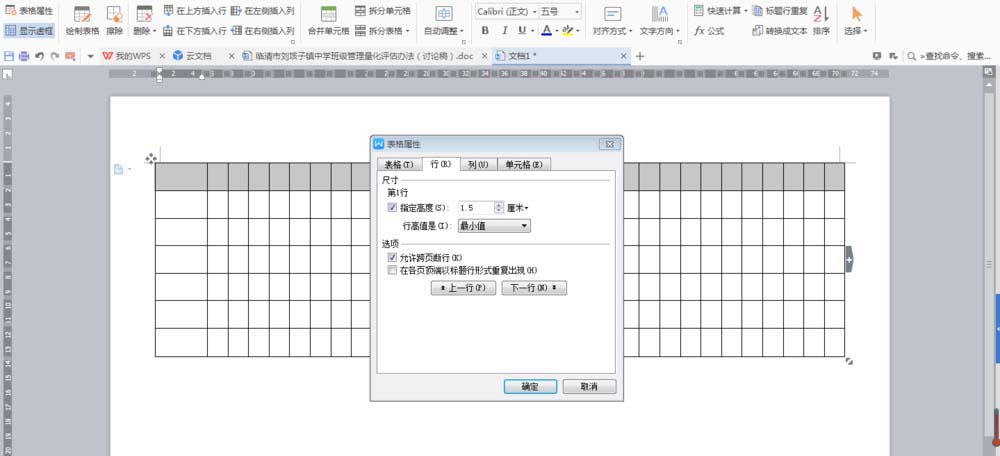Enable 在各页顶端以标题行形式重复出现 checkbox

(392, 270)
